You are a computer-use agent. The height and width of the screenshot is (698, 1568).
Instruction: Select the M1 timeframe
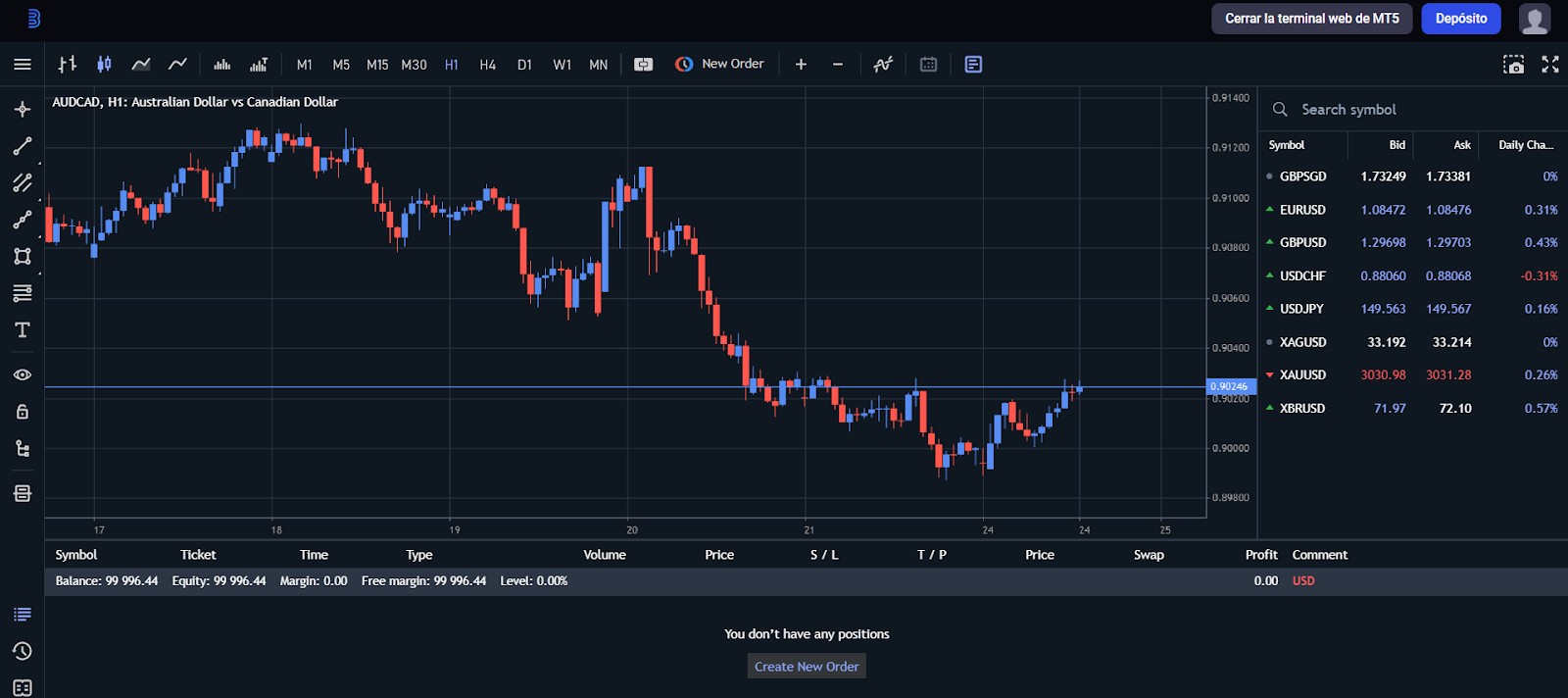point(305,65)
